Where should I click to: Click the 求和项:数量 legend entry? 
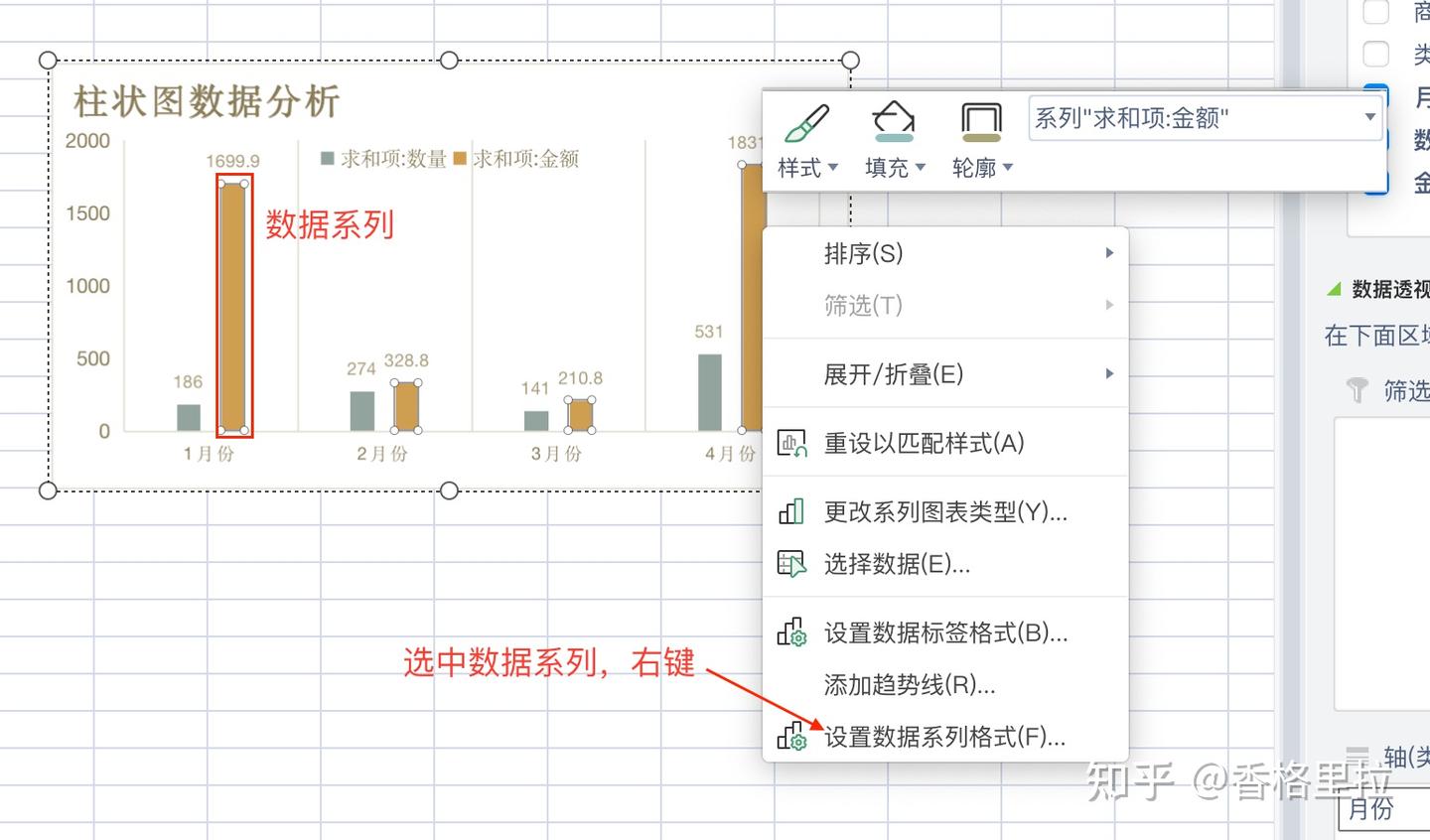coord(383,159)
